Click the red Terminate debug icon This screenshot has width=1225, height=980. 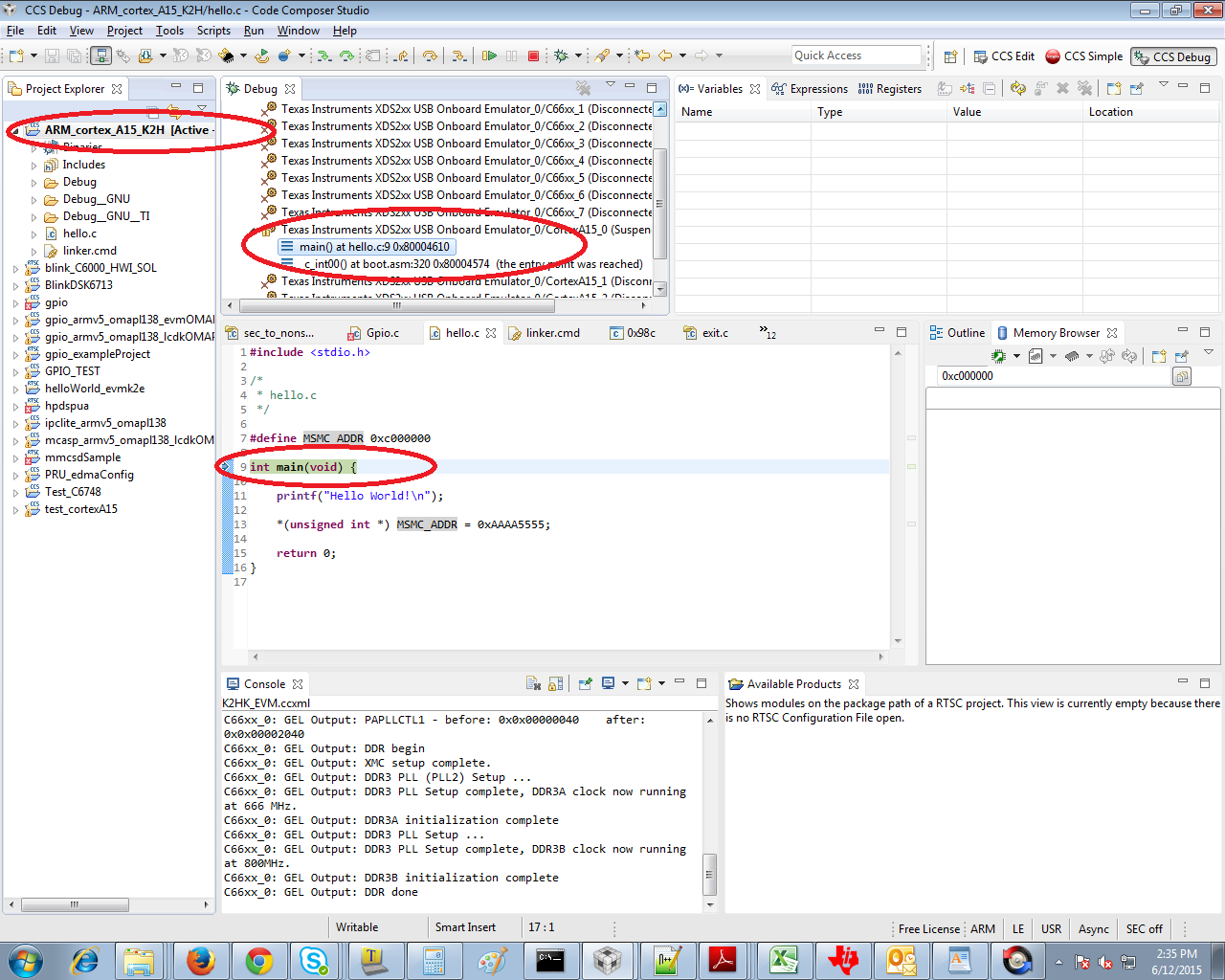533,56
